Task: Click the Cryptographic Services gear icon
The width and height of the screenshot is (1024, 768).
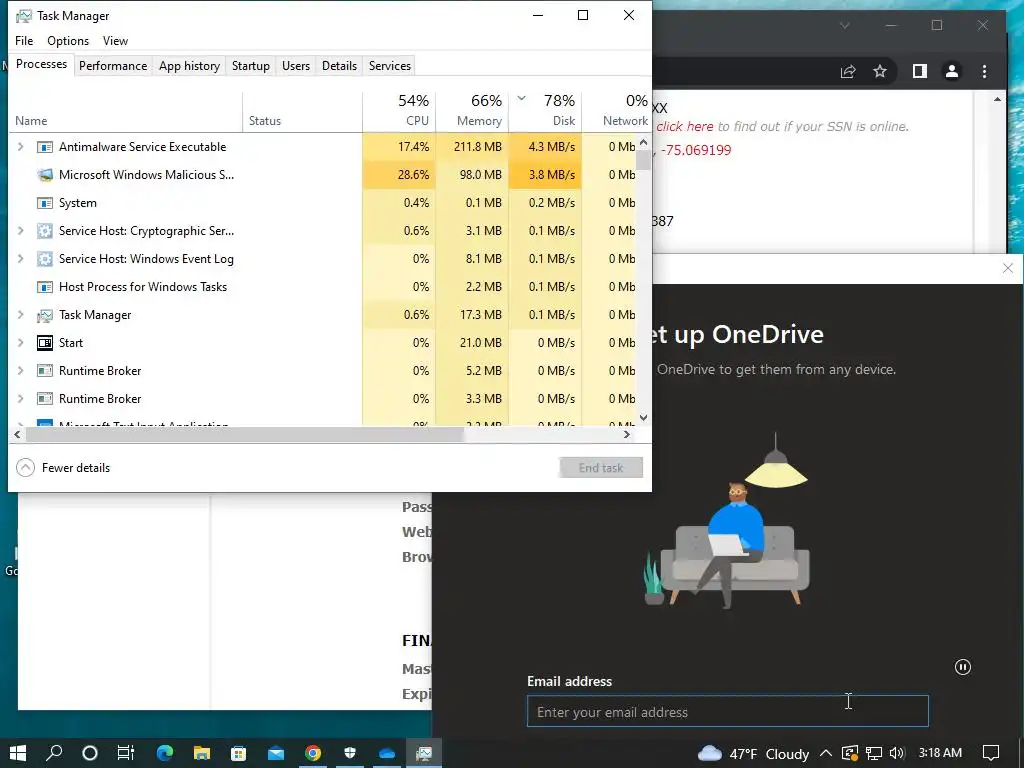Action: (44, 231)
